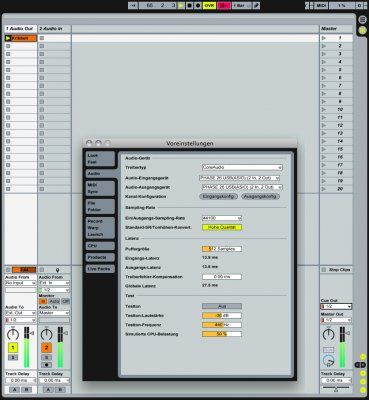The image size is (369, 400).
Task: Launch the clip in track 1 Audio Out
Action: (x=8, y=38)
